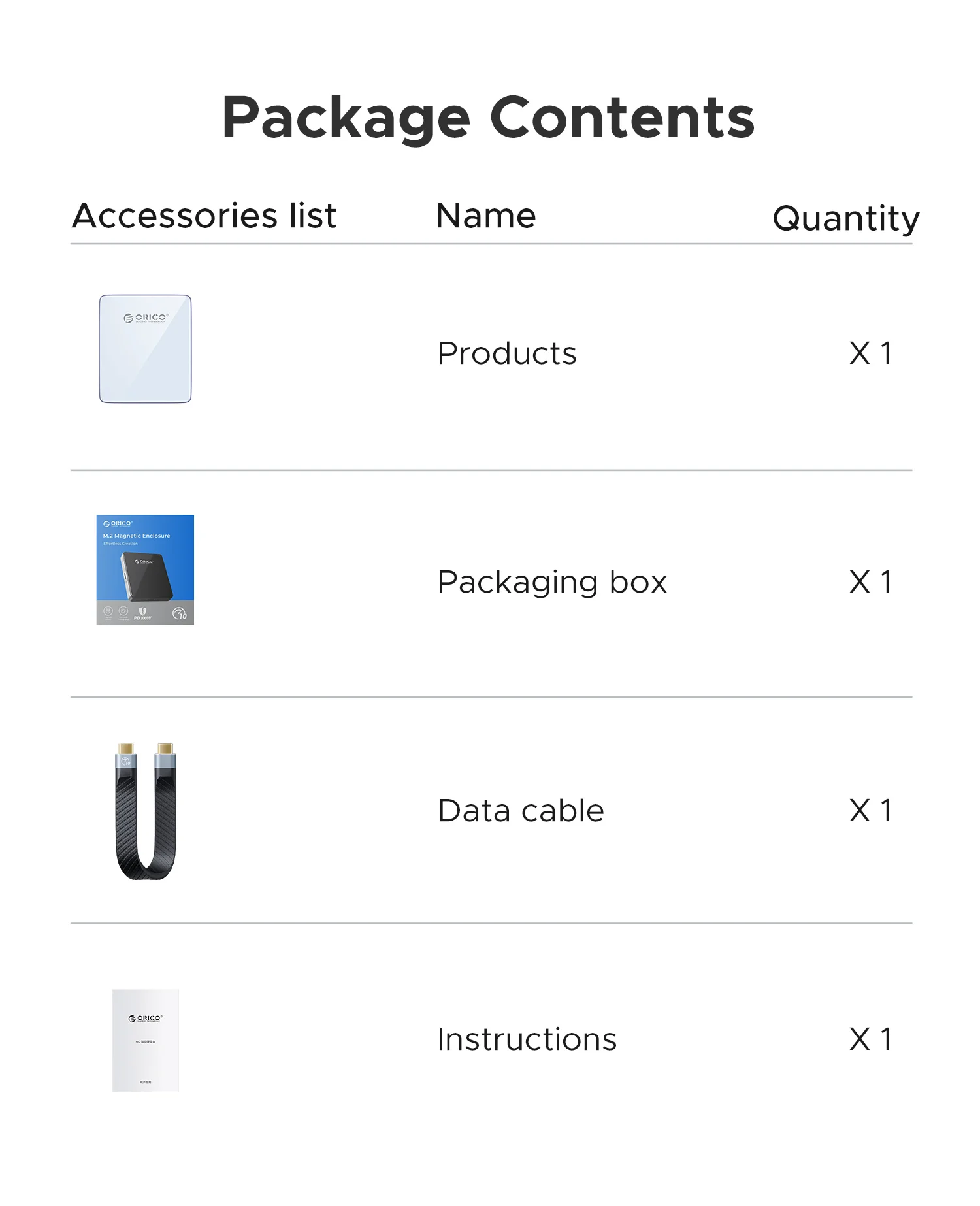This screenshot has width=980, height=1206.
Task: Click the Products name label
Action: click(507, 353)
